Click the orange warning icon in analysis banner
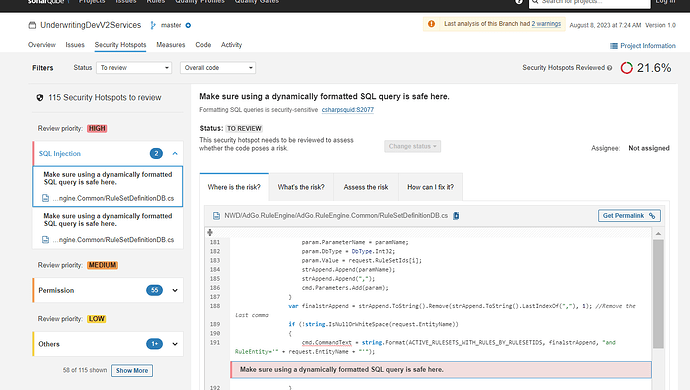The image size is (690, 390). [x=431, y=24]
